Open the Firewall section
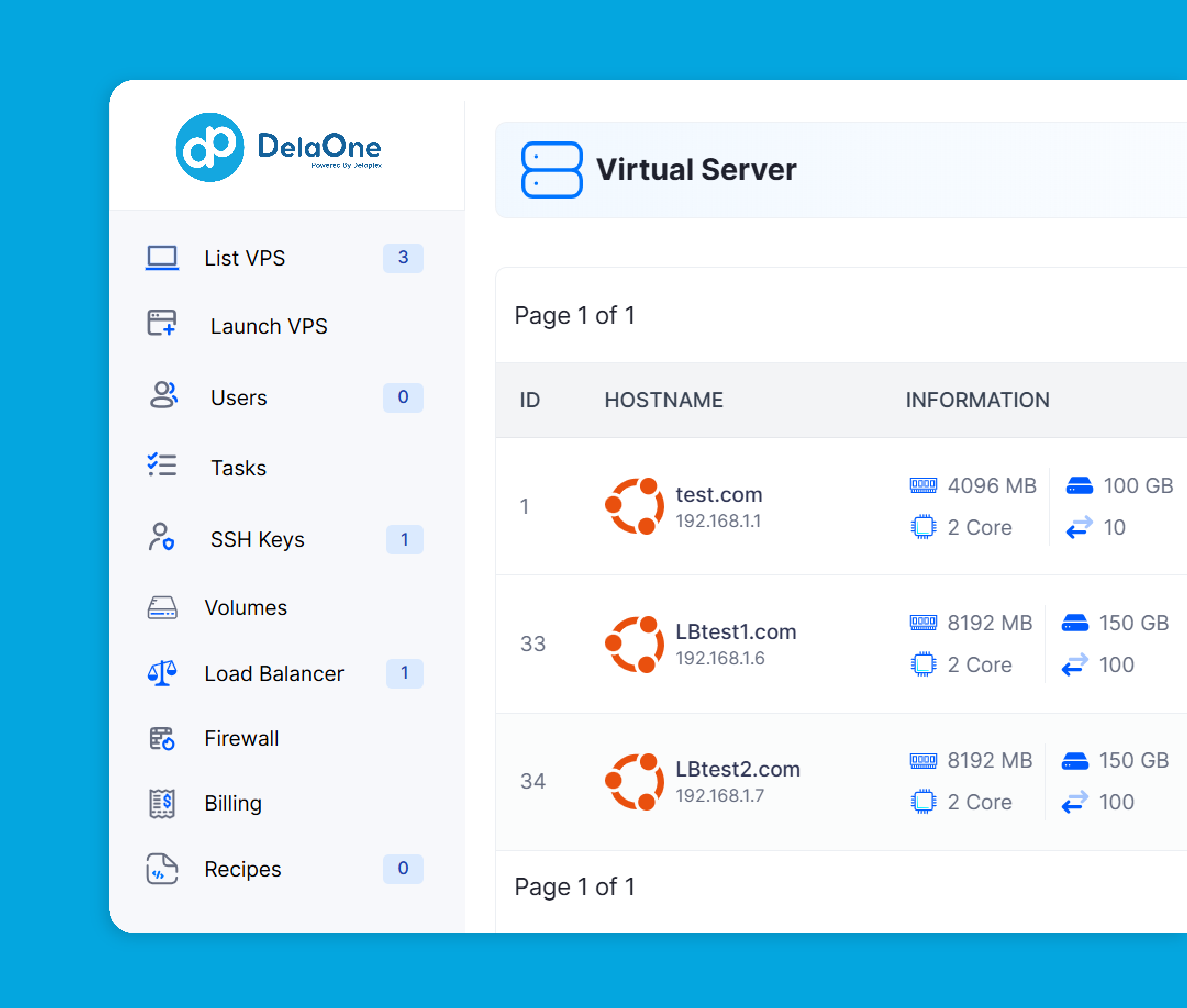Screen dimensions: 1187x1008 point(242,738)
